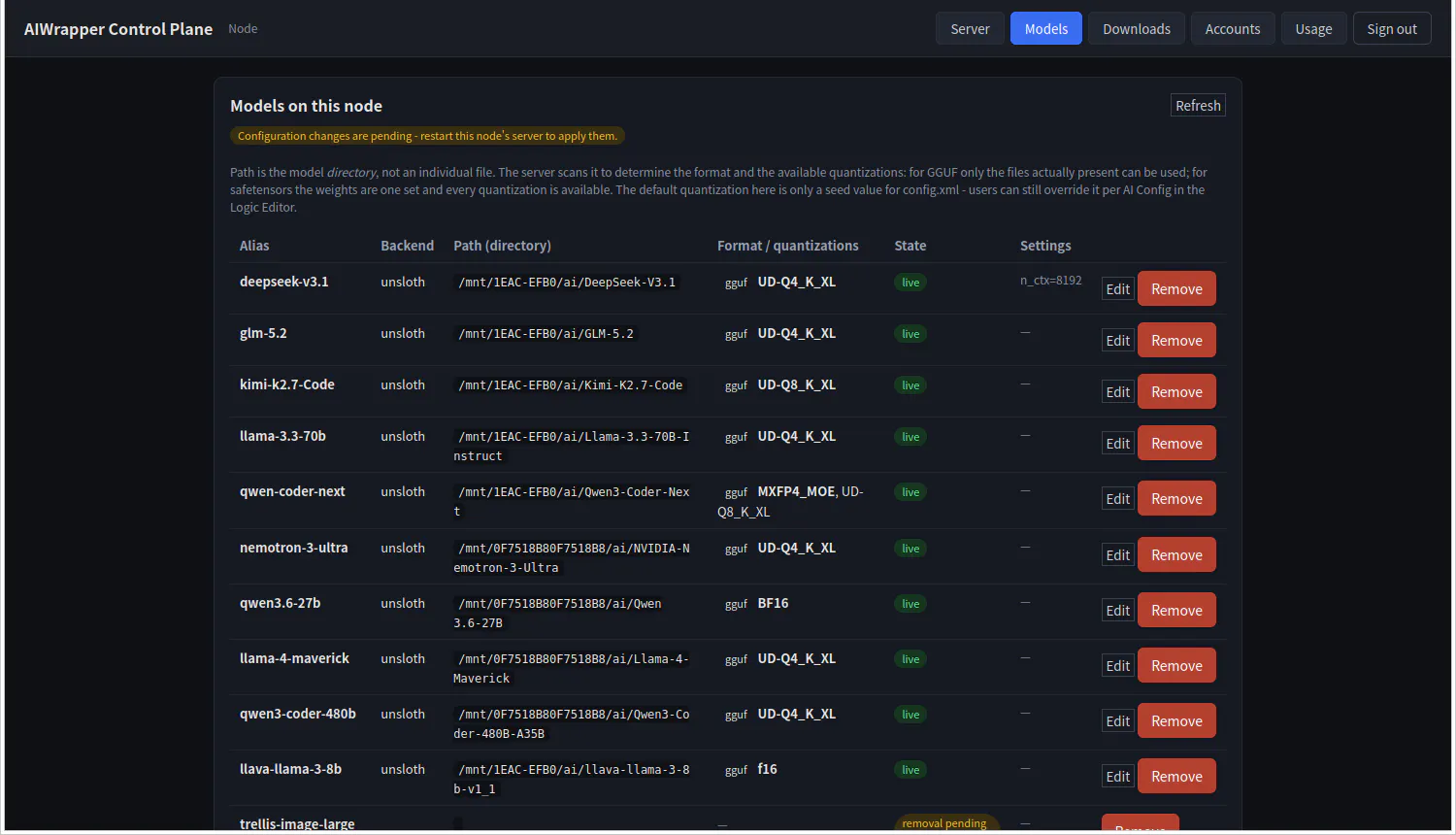The width and height of the screenshot is (1456, 835).
Task: Click the Backend column header
Action: [407, 246]
